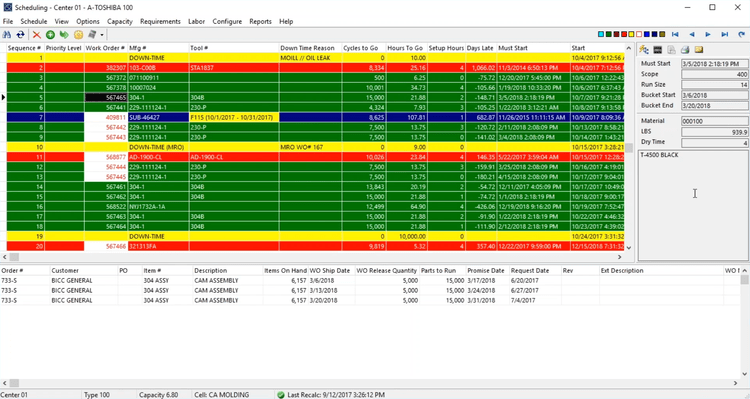Go to previous record arrow
Viewport: 750px width, 399px height.
coord(692,34)
